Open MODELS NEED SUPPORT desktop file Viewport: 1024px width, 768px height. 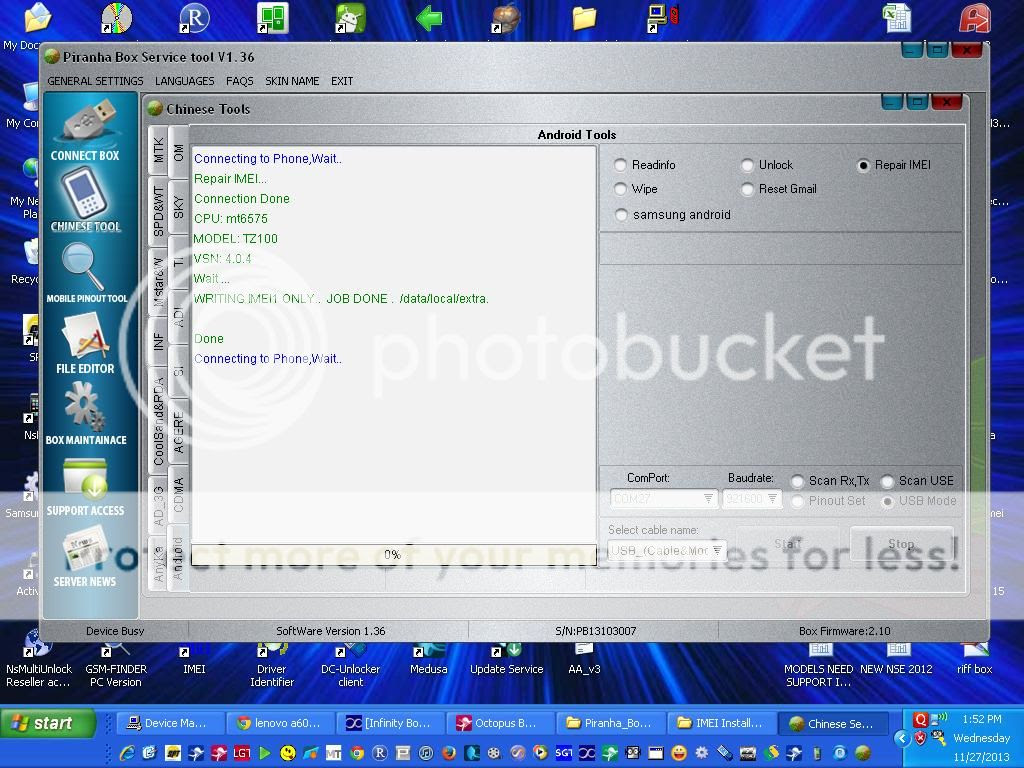click(818, 665)
